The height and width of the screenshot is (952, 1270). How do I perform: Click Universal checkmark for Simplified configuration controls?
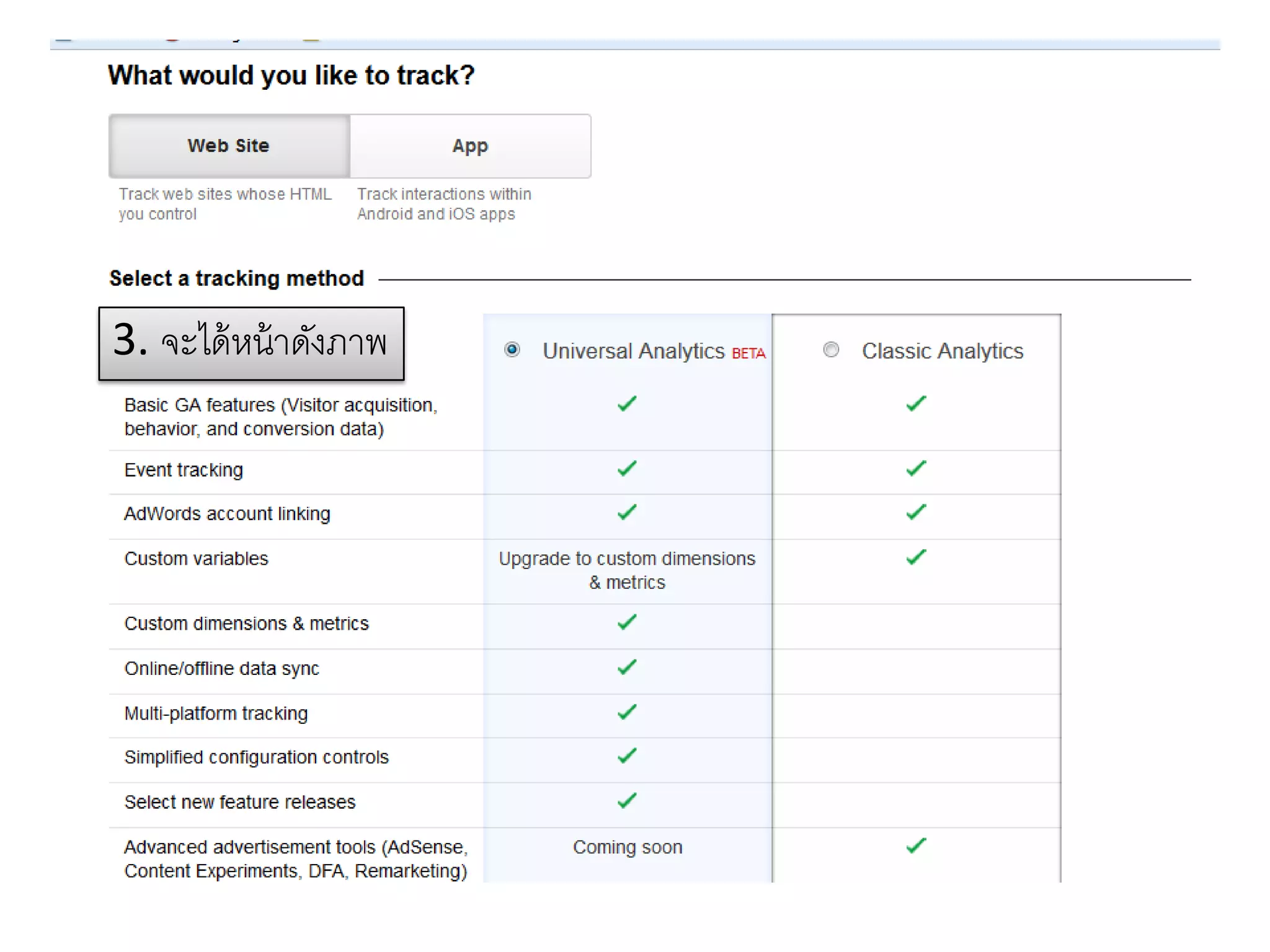tap(627, 756)
